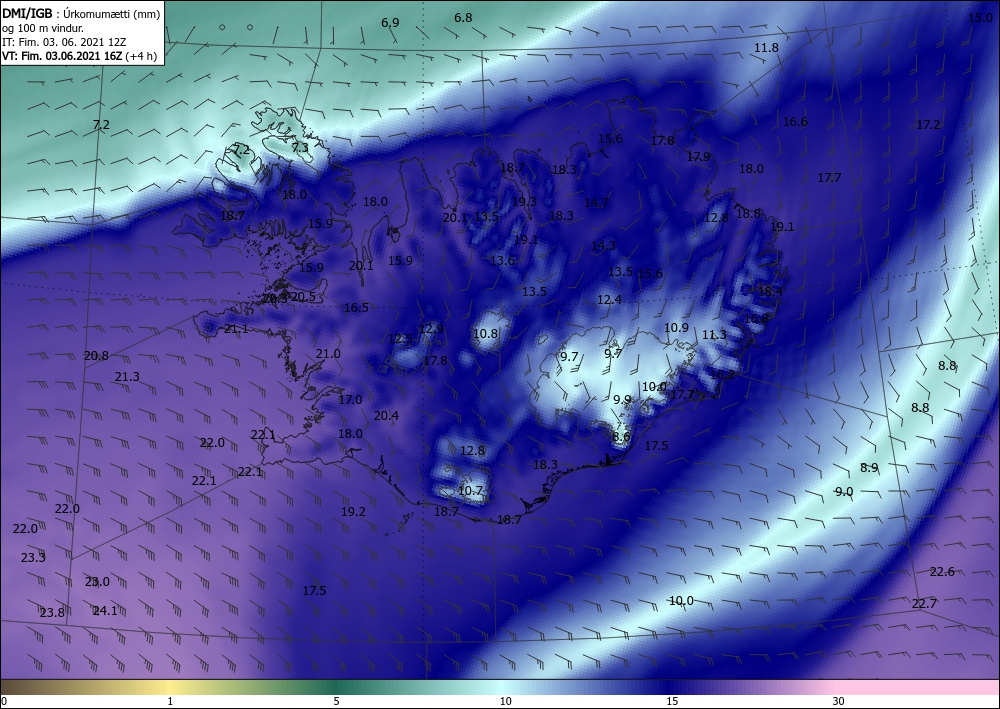Screen dimensions: 1000x709
Task: Click the 24.1 value label
Action: [105, 611]
